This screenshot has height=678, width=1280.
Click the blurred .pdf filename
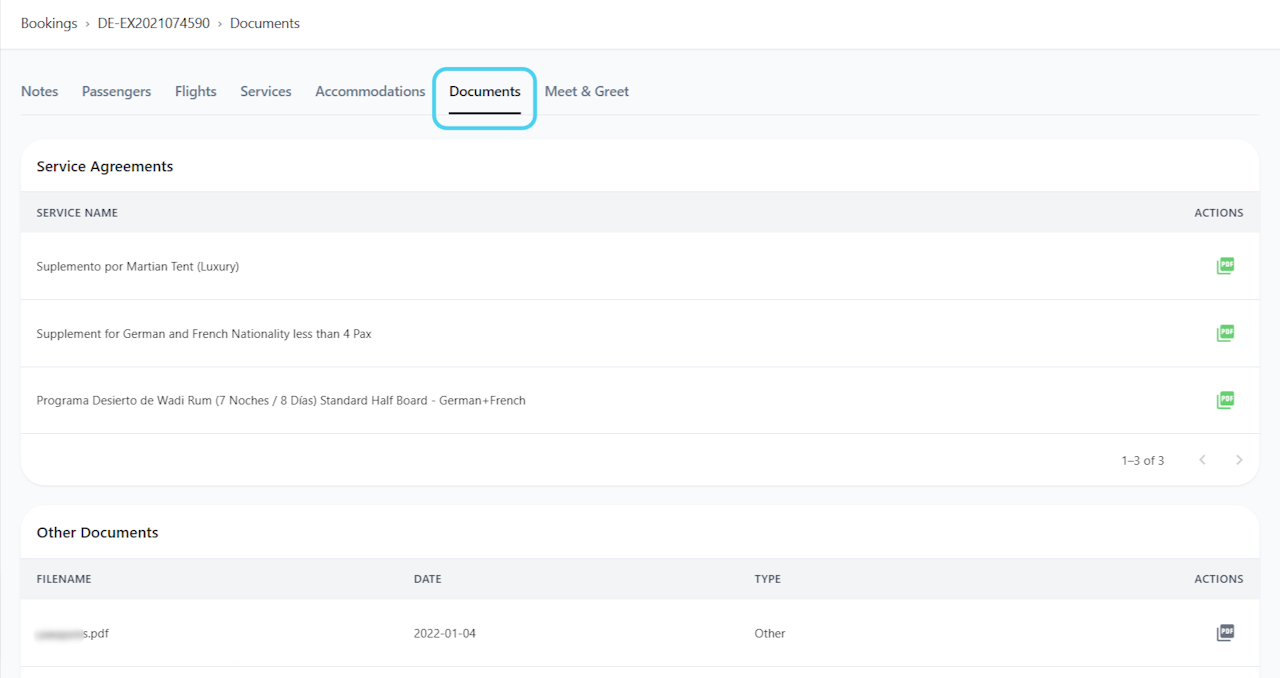[x=73, y=633]
